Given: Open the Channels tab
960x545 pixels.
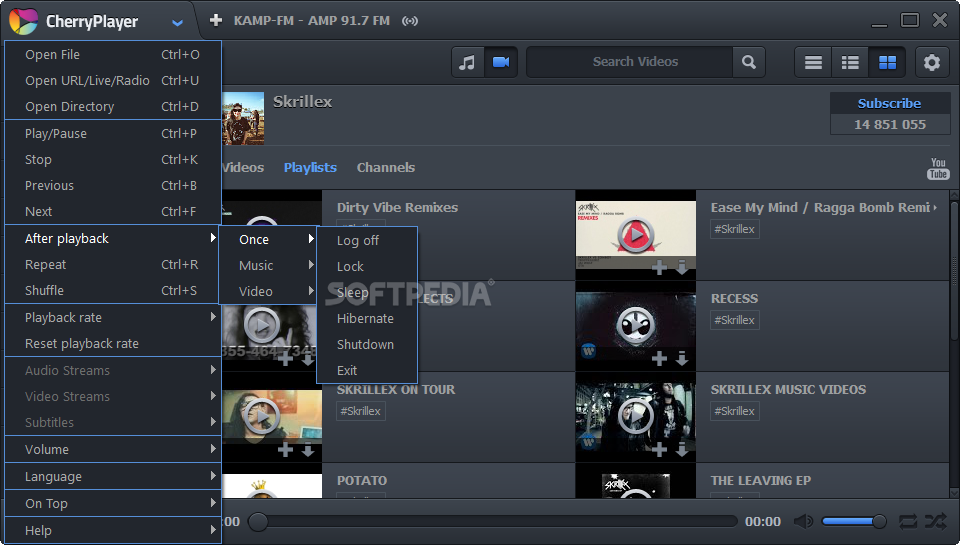Looking at the screenshot, I should tap(386, 167).
